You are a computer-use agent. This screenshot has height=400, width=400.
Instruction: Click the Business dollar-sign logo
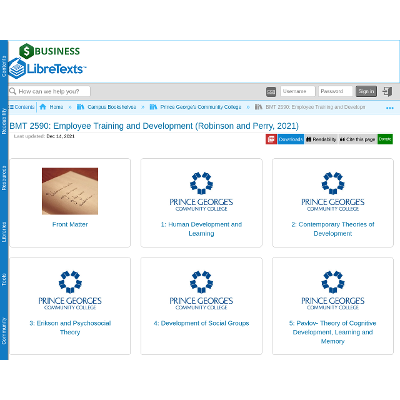pos(50,51)
